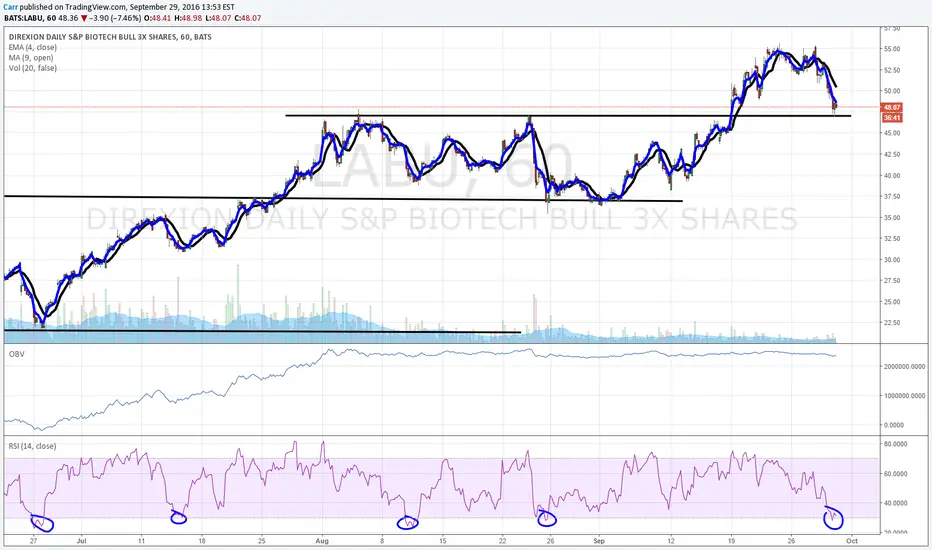Image resolution: width=932 pixels, height=550 pixels.
Task: Click the '27' date axis label
Action: (x=34, y=541)
